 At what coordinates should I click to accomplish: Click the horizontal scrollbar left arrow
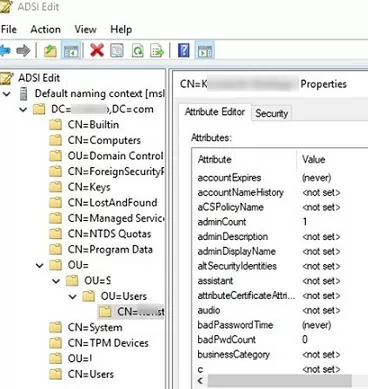[200, 381]
